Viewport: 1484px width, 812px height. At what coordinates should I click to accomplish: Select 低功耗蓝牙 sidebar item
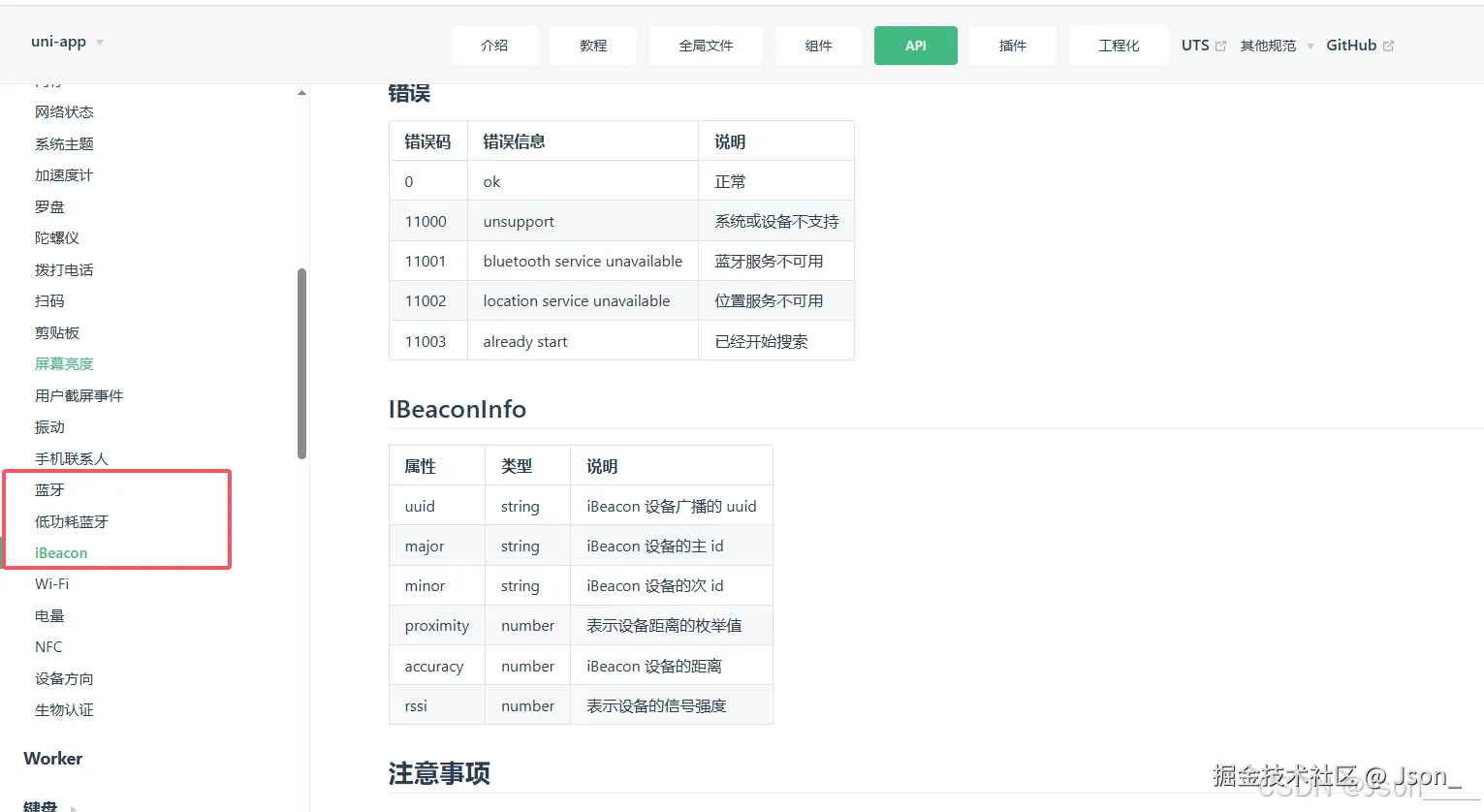tap(72, 522)
